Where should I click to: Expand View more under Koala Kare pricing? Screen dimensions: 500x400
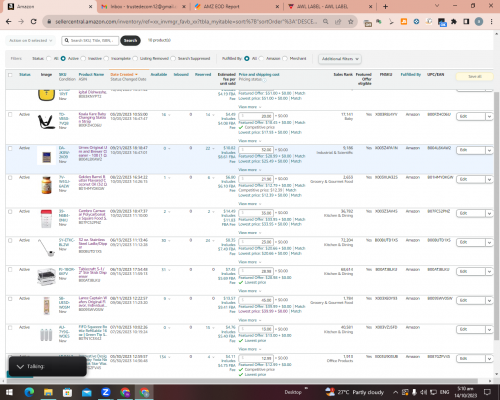[250, 141]
